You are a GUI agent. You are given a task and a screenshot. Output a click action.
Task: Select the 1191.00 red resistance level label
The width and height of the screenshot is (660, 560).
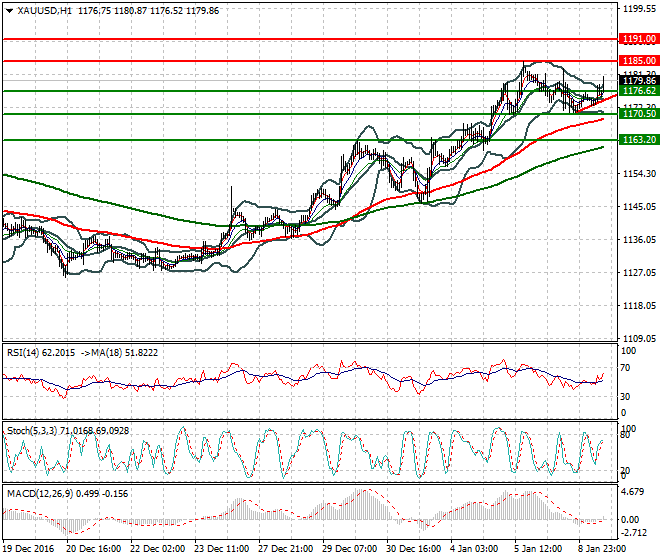[x=639, y=39]
